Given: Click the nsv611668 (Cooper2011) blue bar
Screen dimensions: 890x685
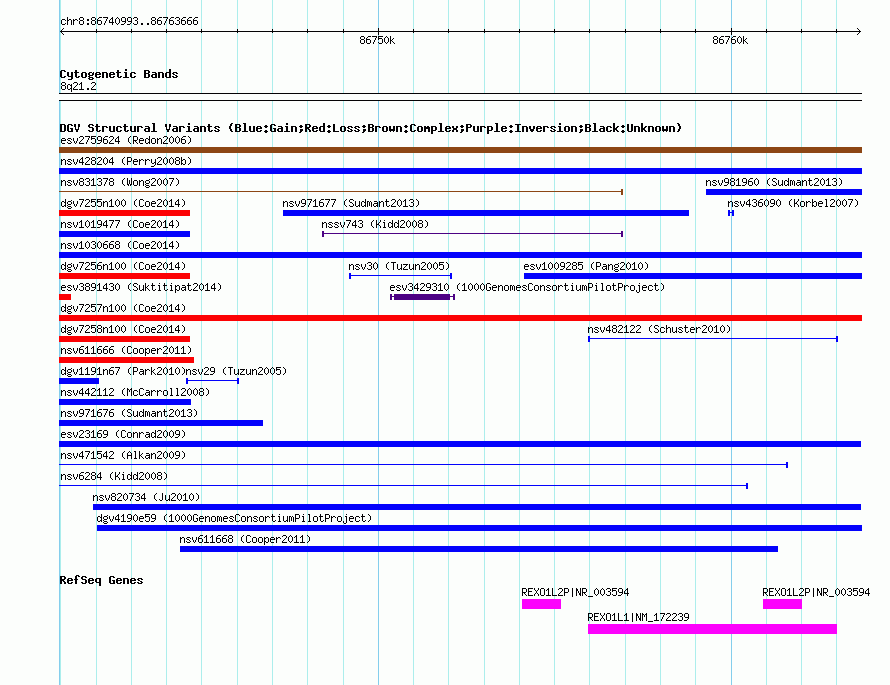Looking at the screenshot, I should pyautogui.click(x=478, y=549).
